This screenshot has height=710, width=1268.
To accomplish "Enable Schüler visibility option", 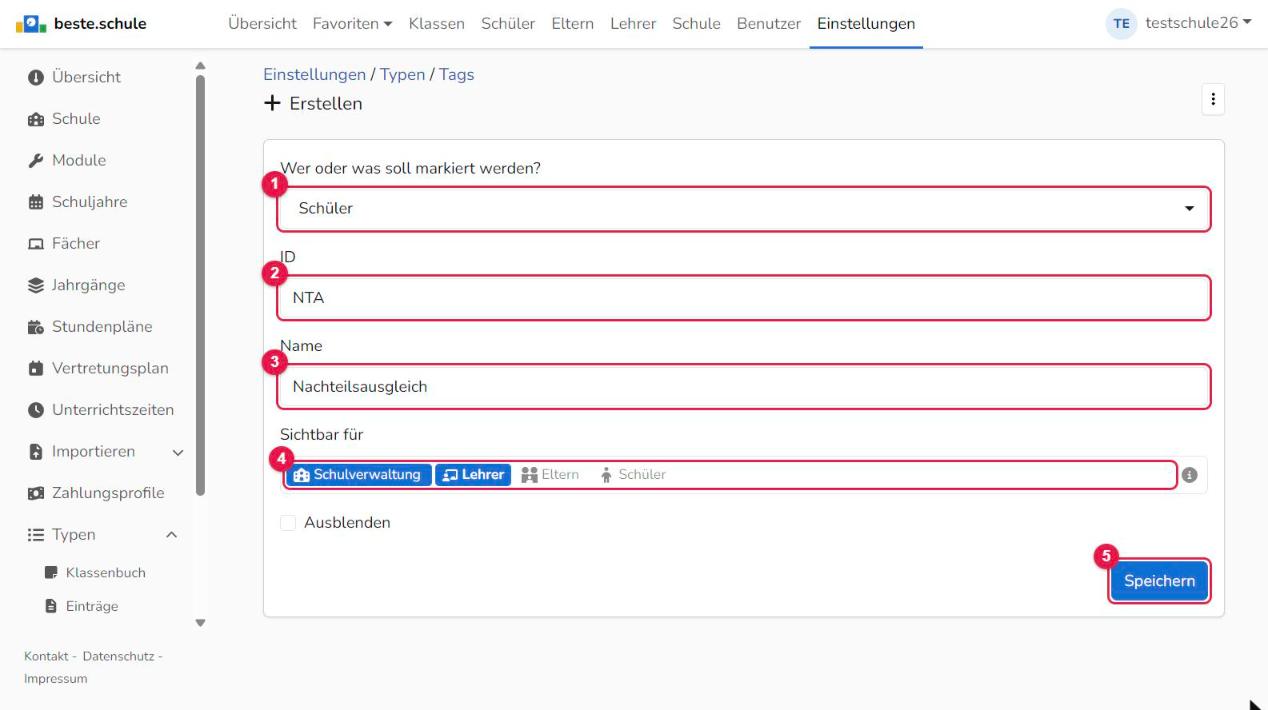I will (x=633, y=475).
